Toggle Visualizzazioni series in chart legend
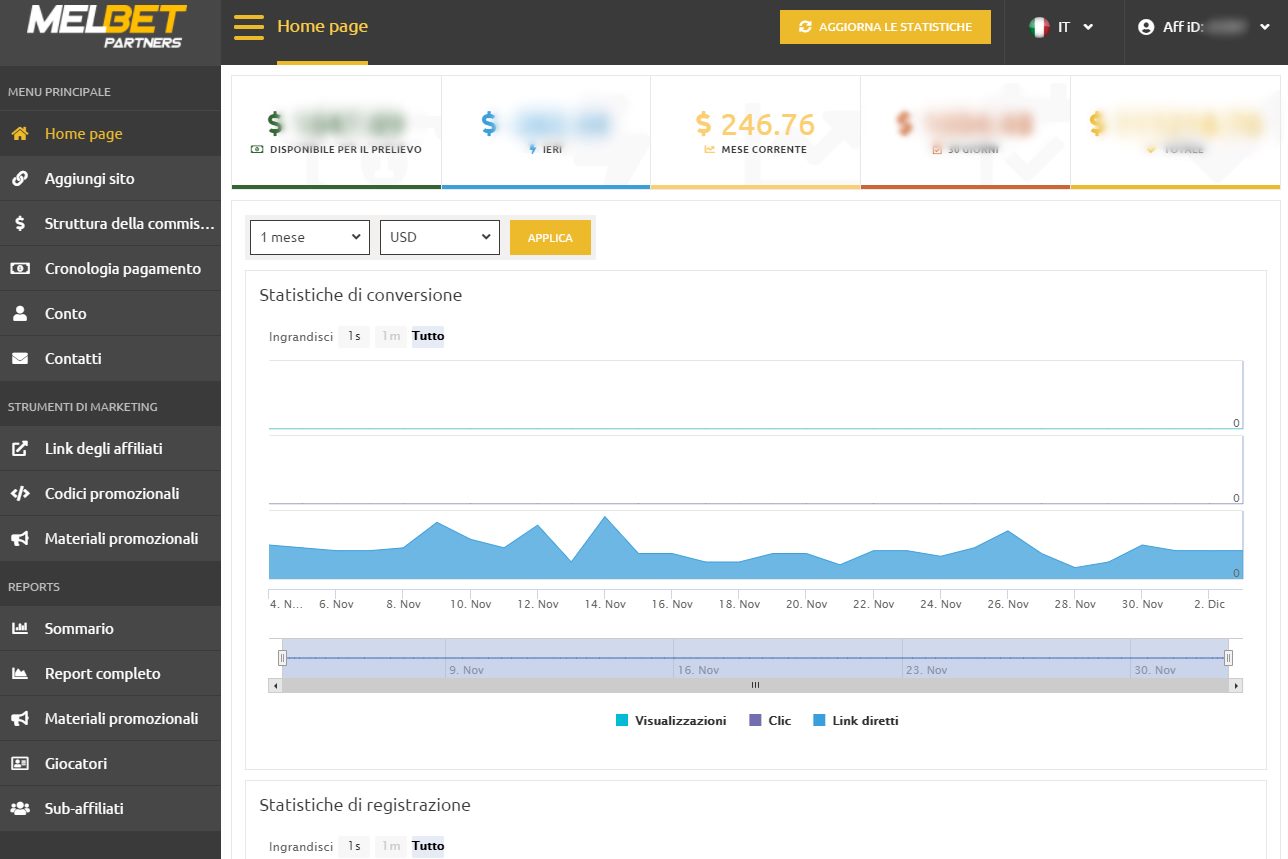This screenshot has width=1288, height=859. tap(671, 720)
